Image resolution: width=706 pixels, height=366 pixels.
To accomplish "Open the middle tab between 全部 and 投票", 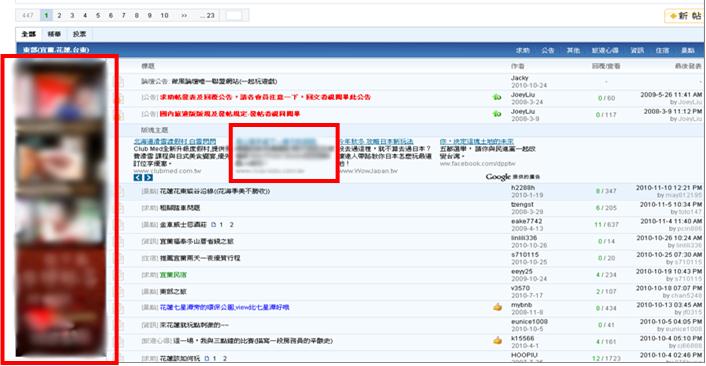I will pyautogui.click(x=54, y=34).
